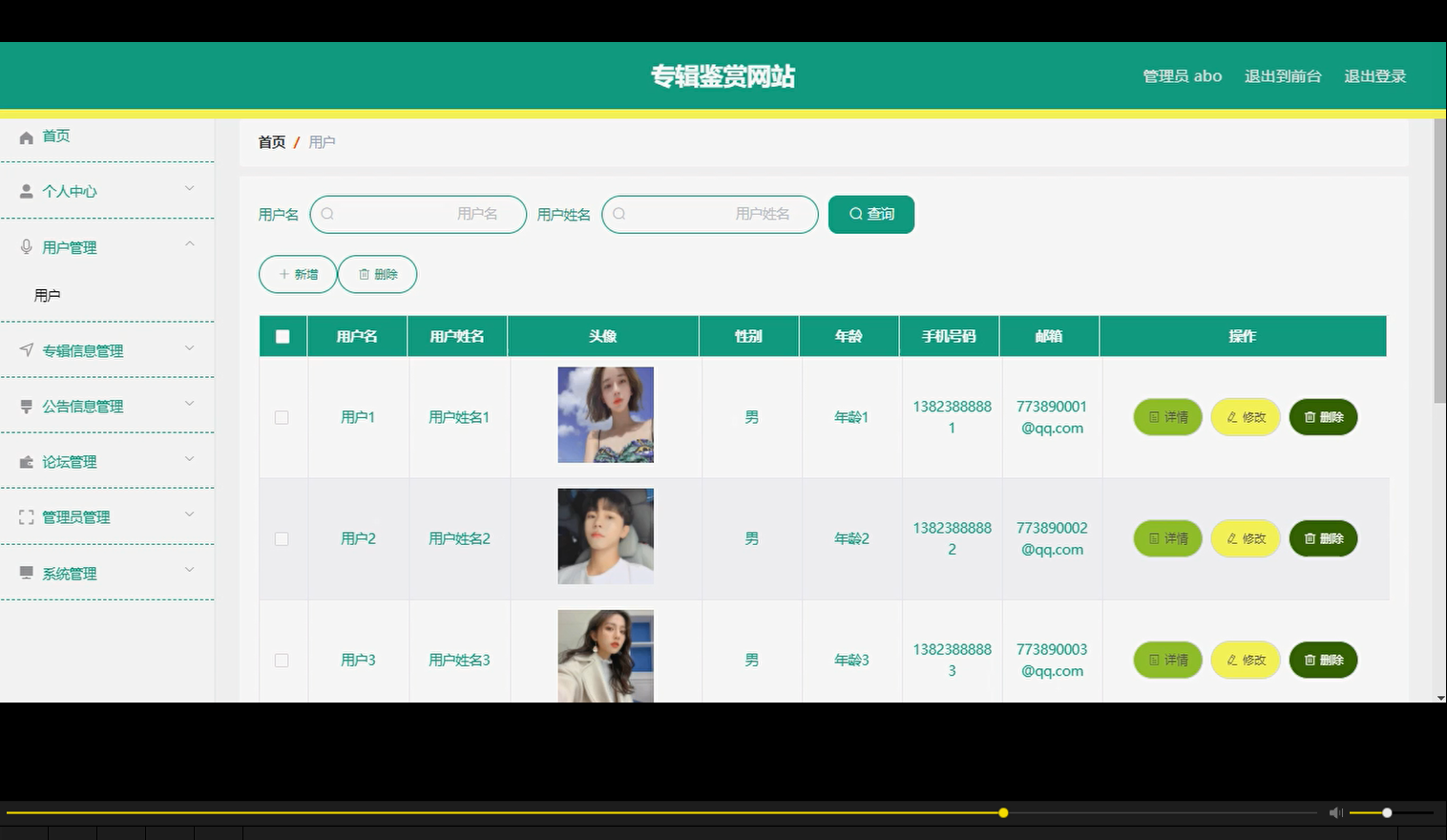Click the paper-plane icon beside 专辑信息管理

pos(25,349)
